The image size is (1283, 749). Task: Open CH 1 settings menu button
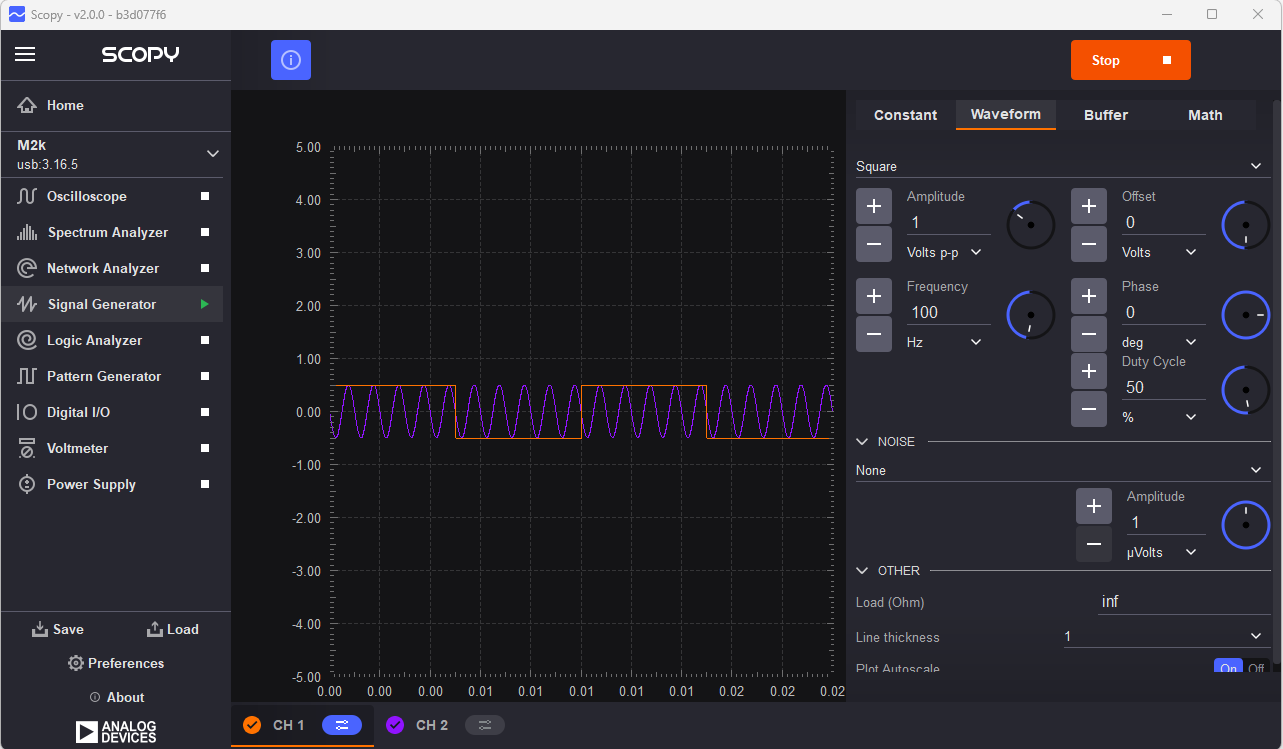[342, 725]
